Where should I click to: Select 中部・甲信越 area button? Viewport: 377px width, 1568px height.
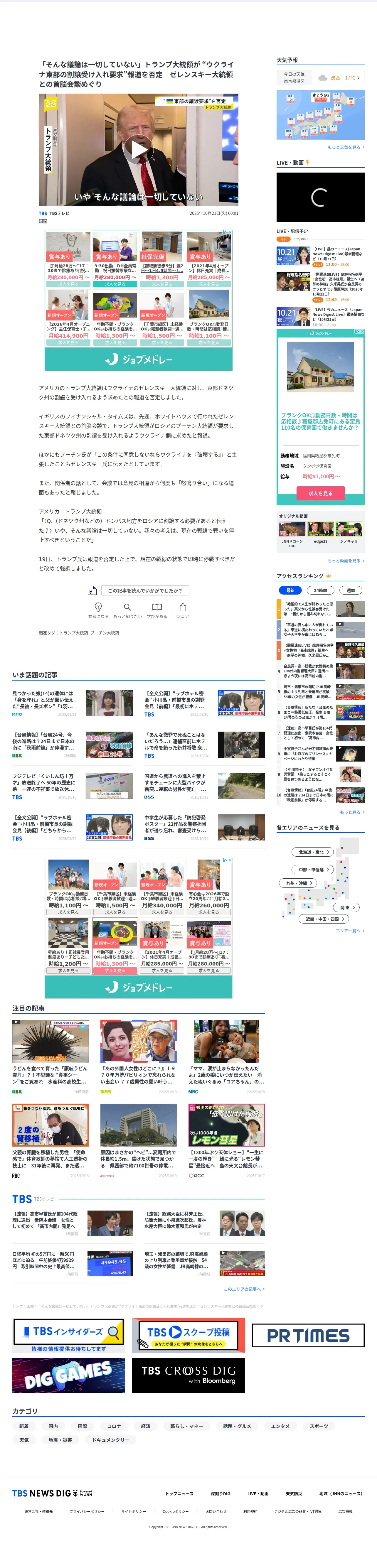point(313,869)
